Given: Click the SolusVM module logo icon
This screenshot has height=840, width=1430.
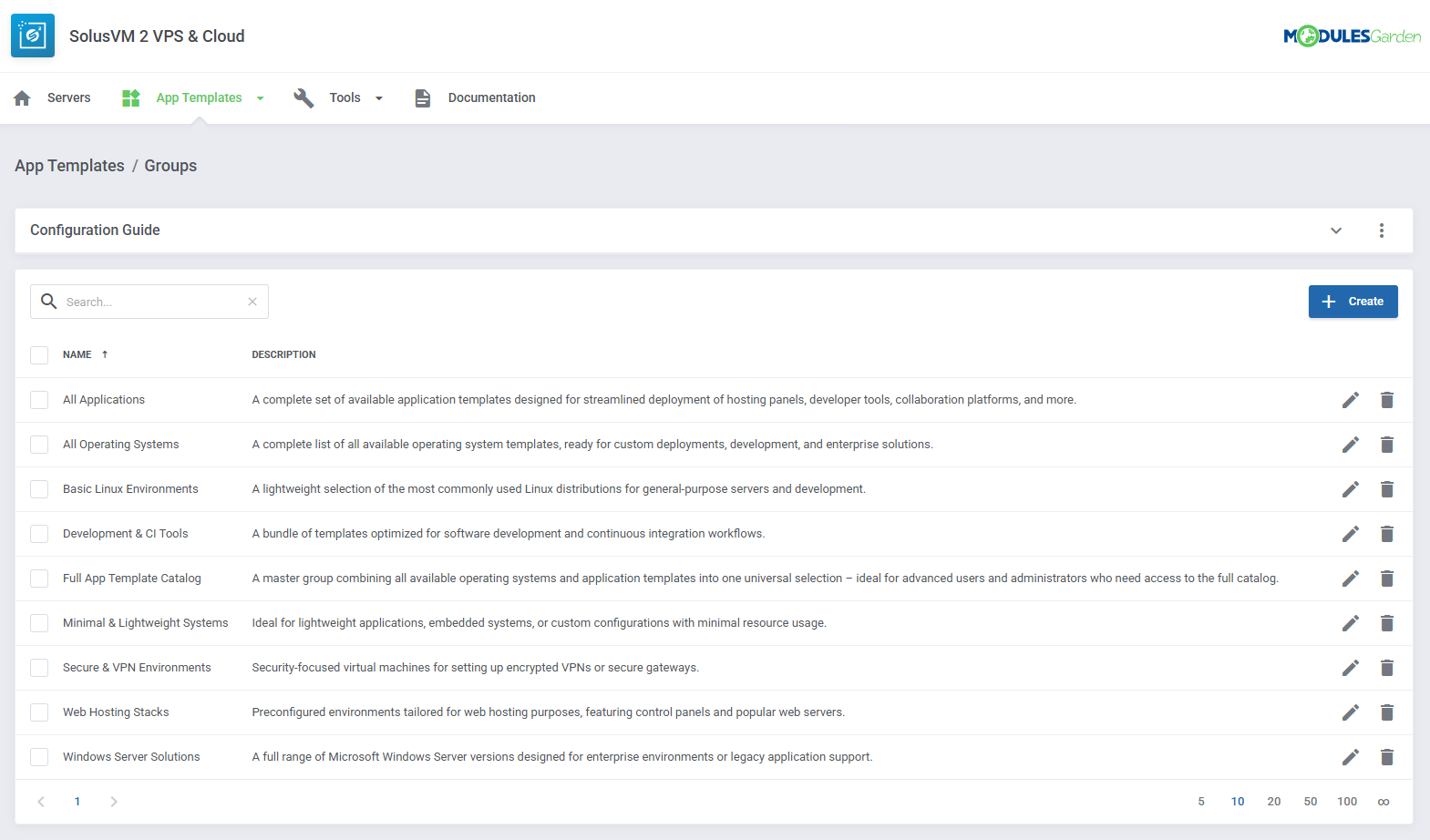Looking at the screenshot, I should point(33,36).
